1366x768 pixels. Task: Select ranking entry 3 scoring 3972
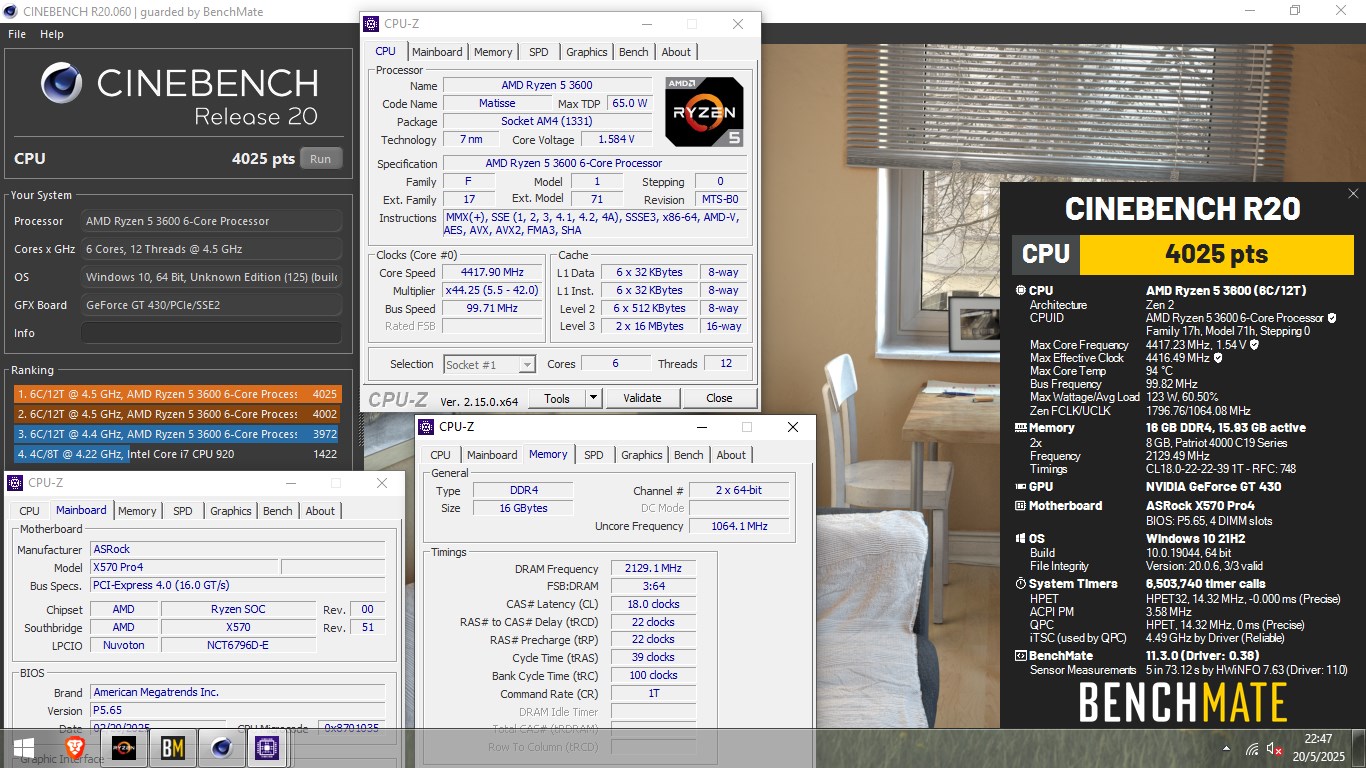point(176,434)
